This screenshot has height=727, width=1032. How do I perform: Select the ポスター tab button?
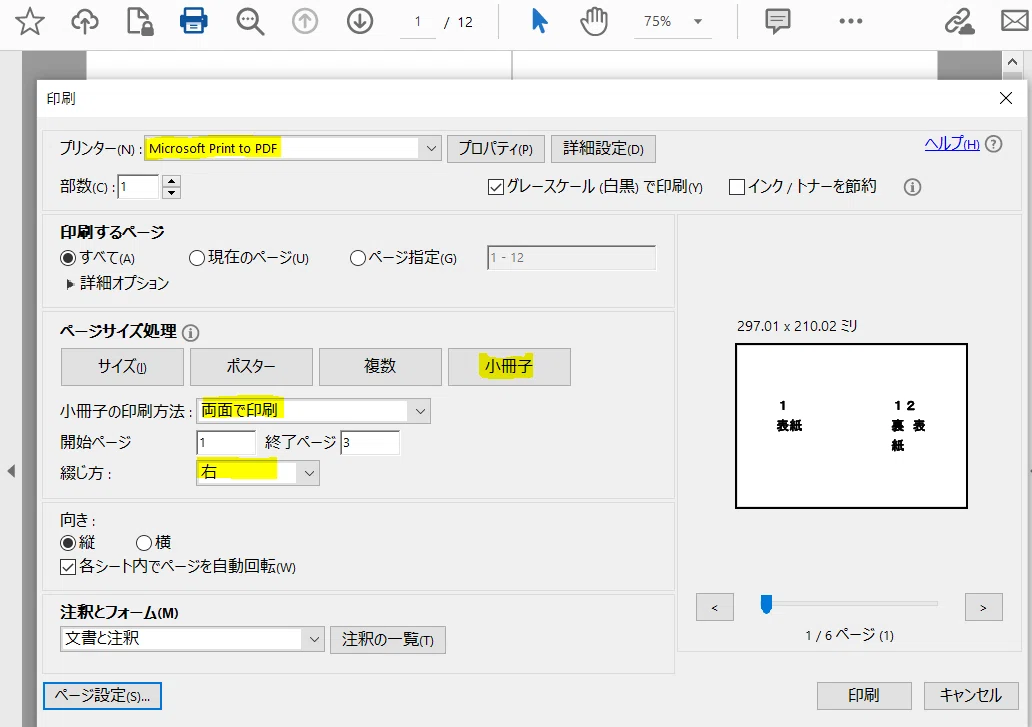pyautogui.click(x=251, y=366)
